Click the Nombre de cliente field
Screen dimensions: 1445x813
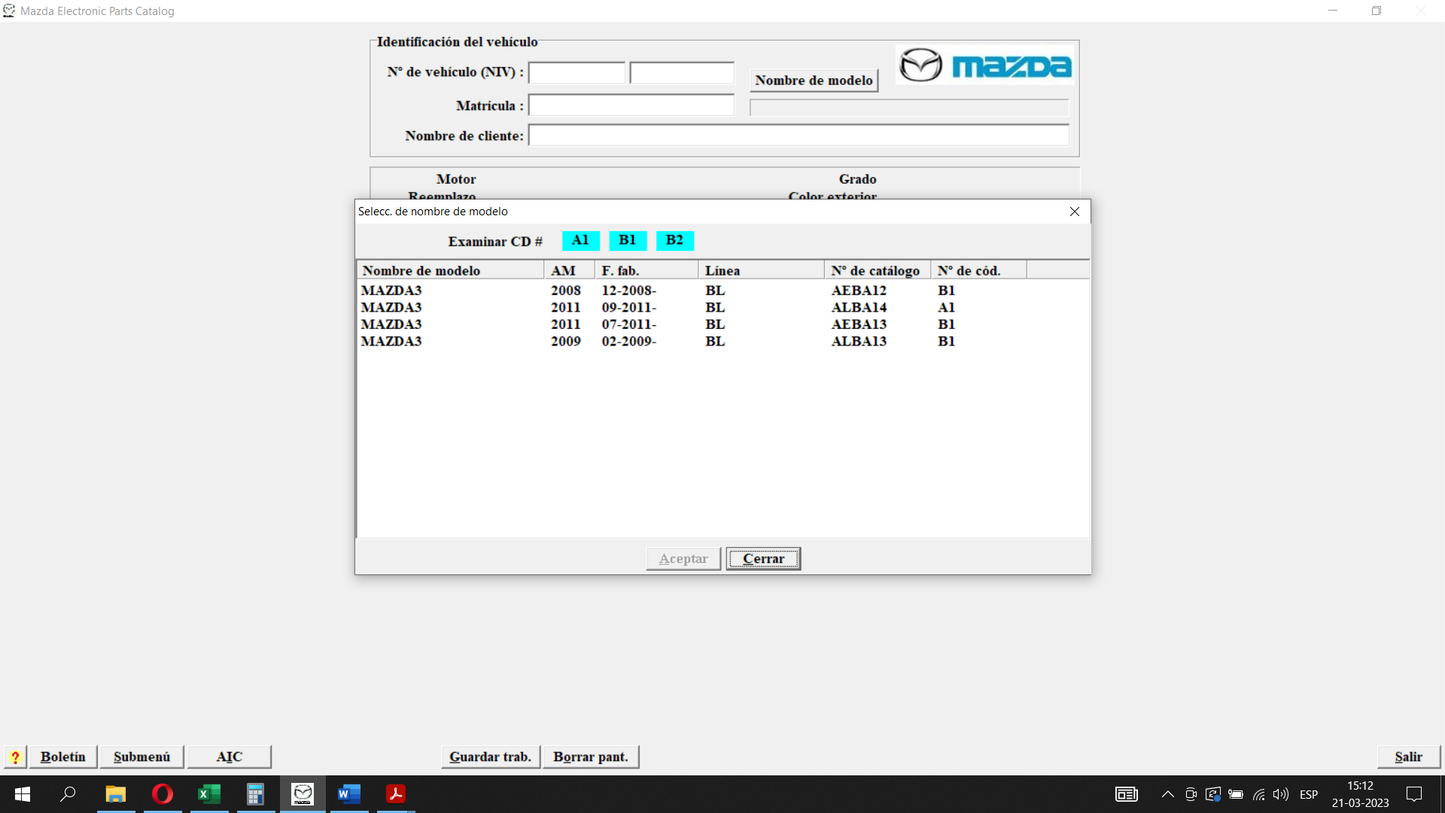(798, 135)
